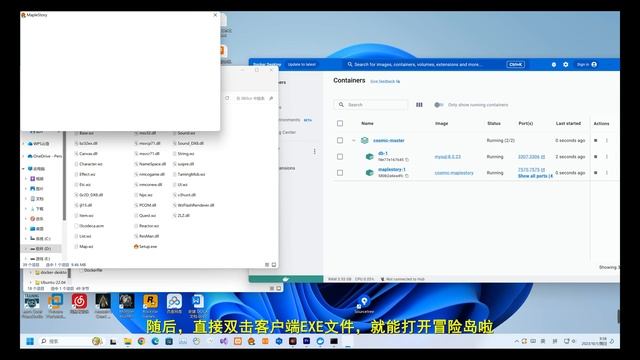This screenshot has width=640, height=360.
Task: Select Map.wz in the file list
Action: [84, 247]
